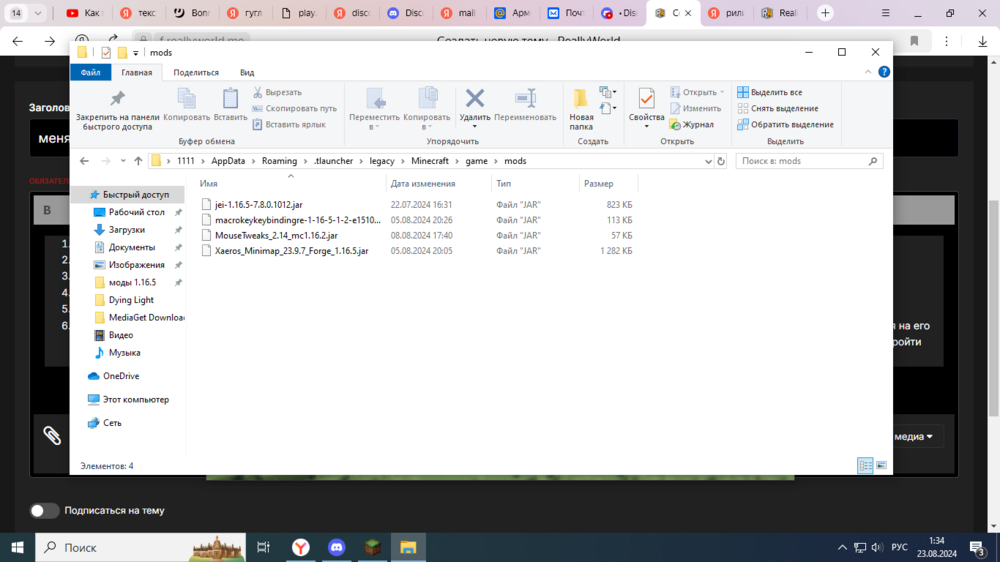Refresh the mods folder
The width and height of the screenshot is (1000, 562).
(721, 161)
